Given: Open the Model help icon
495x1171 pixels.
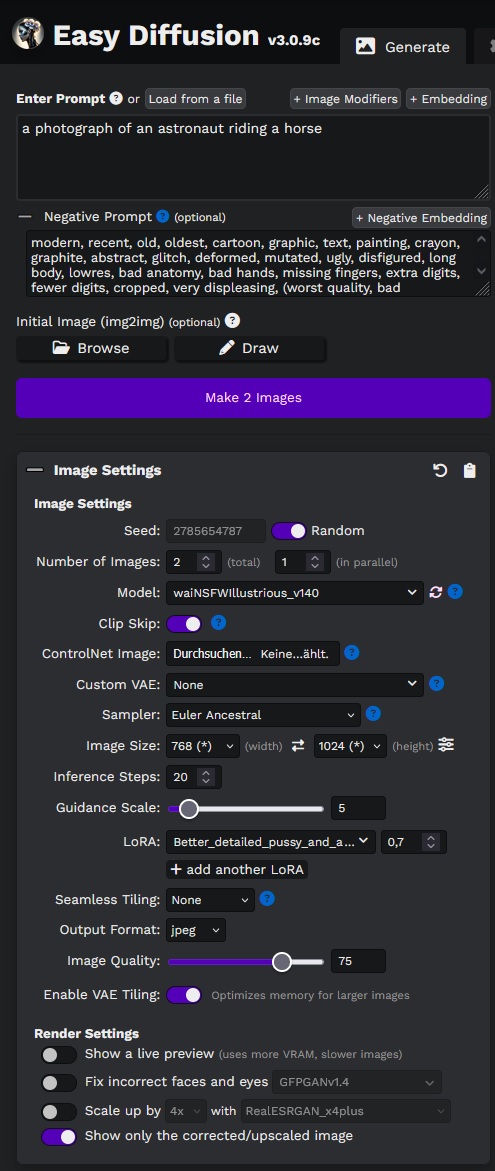Looking at the screenshot, I should (x=455, y=592).
